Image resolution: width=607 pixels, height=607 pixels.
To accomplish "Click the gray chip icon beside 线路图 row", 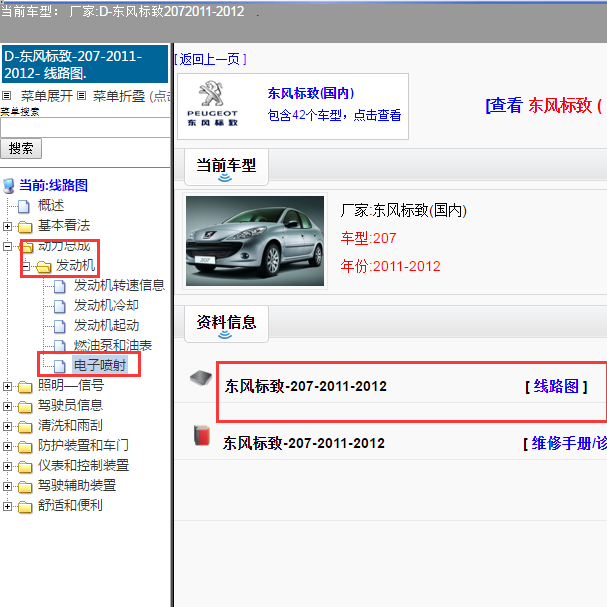I will (201, 378).
